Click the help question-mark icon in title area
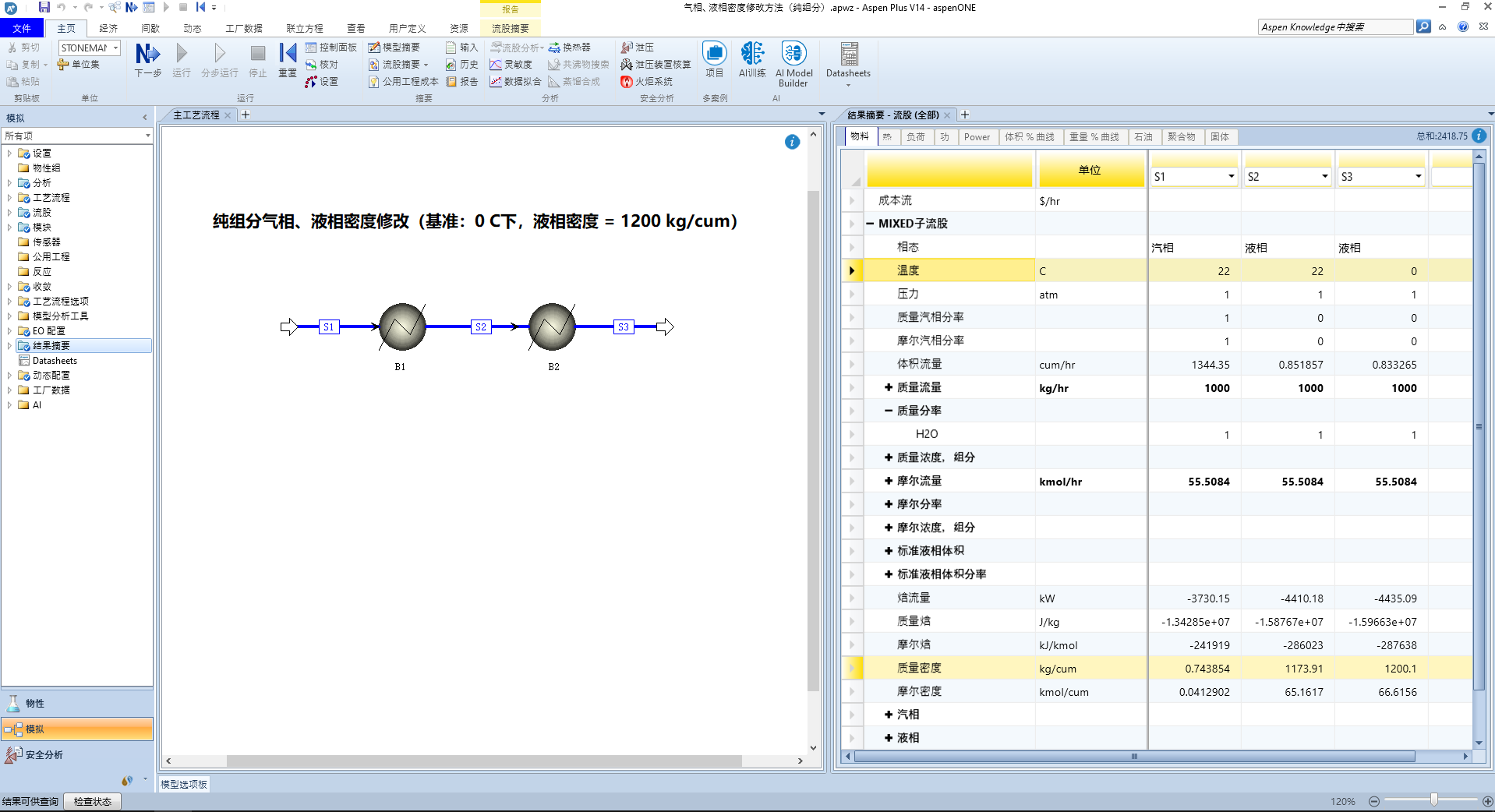Image resolution: width=1495 pixels, height=812 pixels. click(x=1463, y=26)
